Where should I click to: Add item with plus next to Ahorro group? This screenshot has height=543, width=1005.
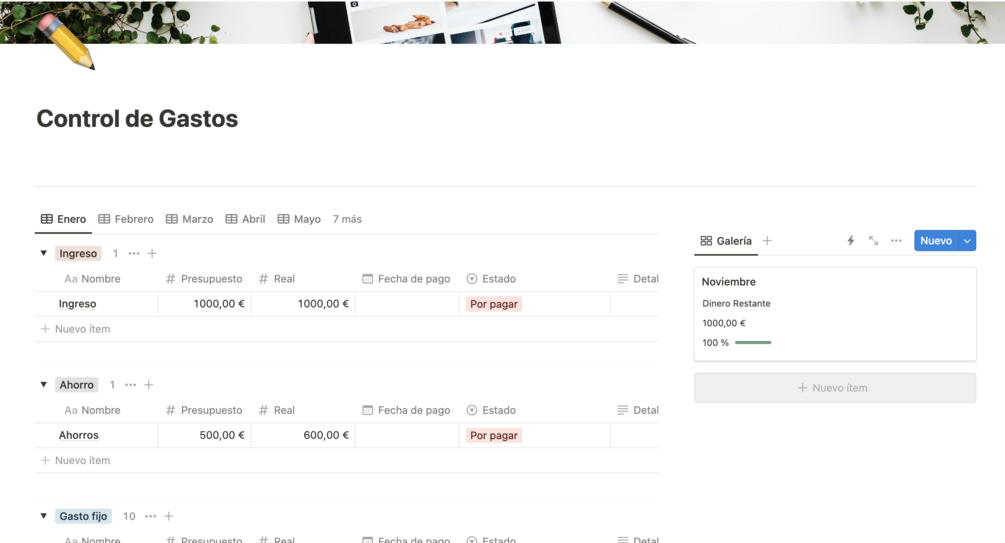point(149,385)
